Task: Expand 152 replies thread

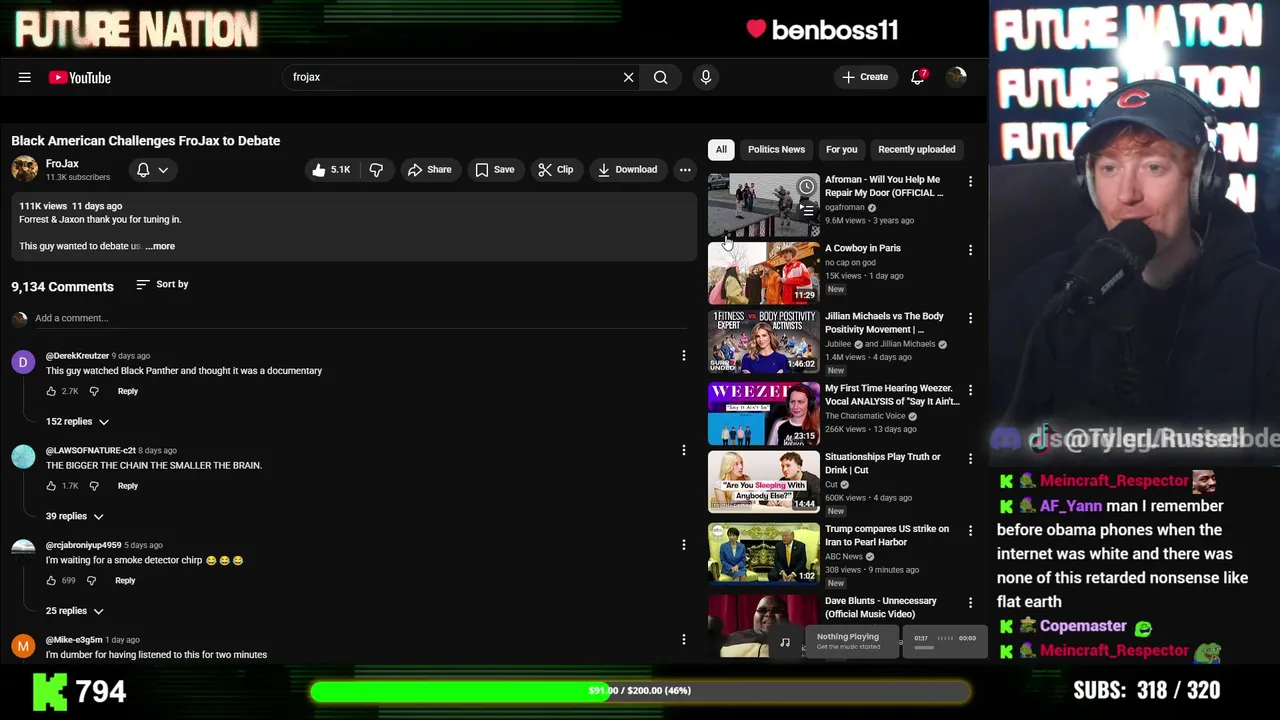Action: (x=77, y=422)
